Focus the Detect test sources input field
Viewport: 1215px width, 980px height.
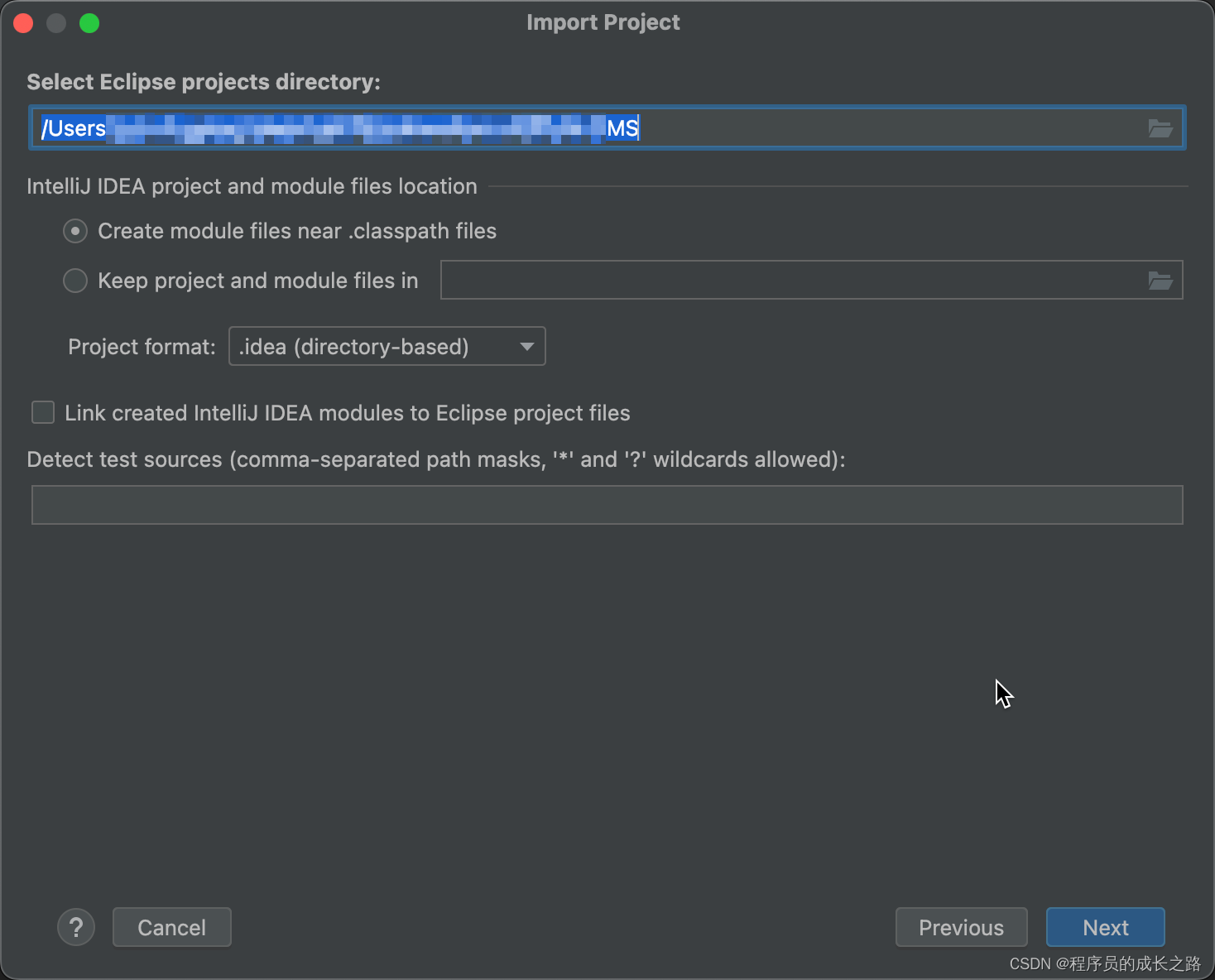coord(607,505)
